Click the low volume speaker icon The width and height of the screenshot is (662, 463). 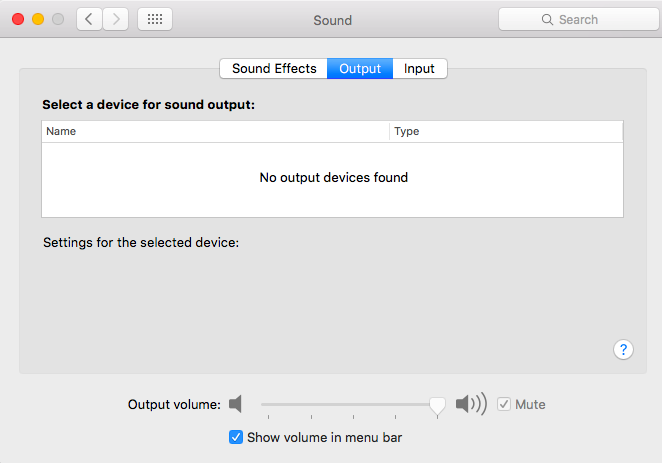(236, 404)
